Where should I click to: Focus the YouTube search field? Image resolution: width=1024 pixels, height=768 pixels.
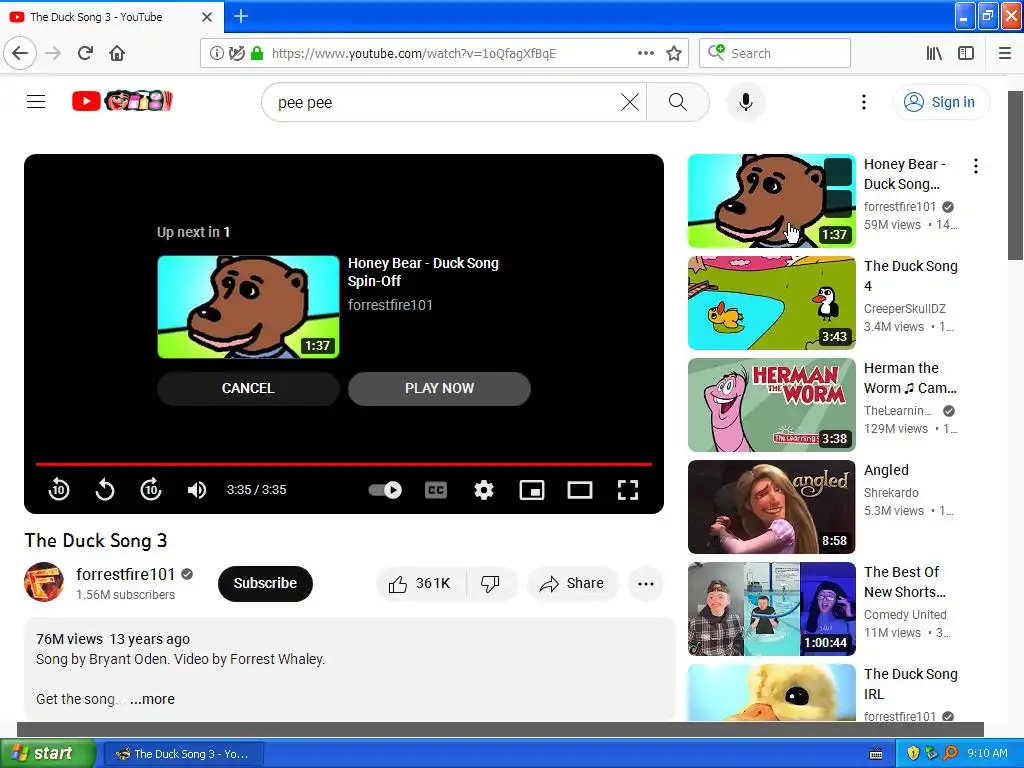pyautogui.click(x=444, y=103)
